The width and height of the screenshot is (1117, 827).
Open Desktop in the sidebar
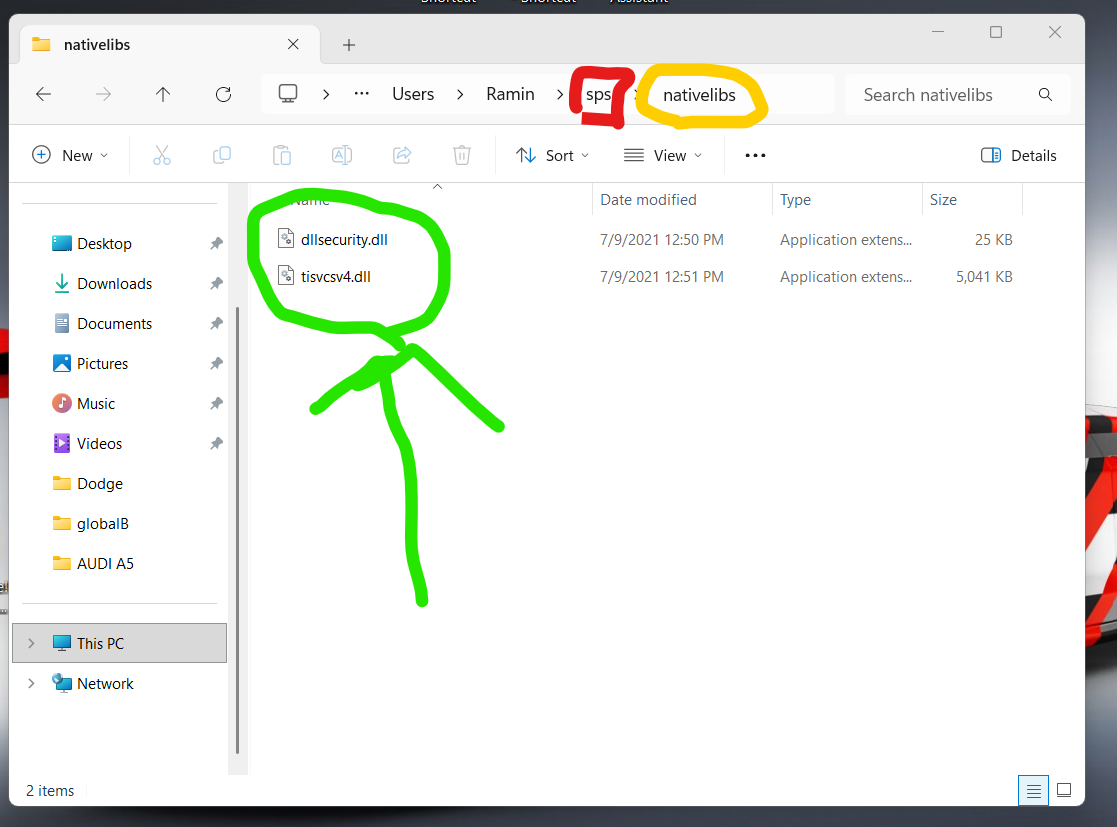(x=104, y=244)
